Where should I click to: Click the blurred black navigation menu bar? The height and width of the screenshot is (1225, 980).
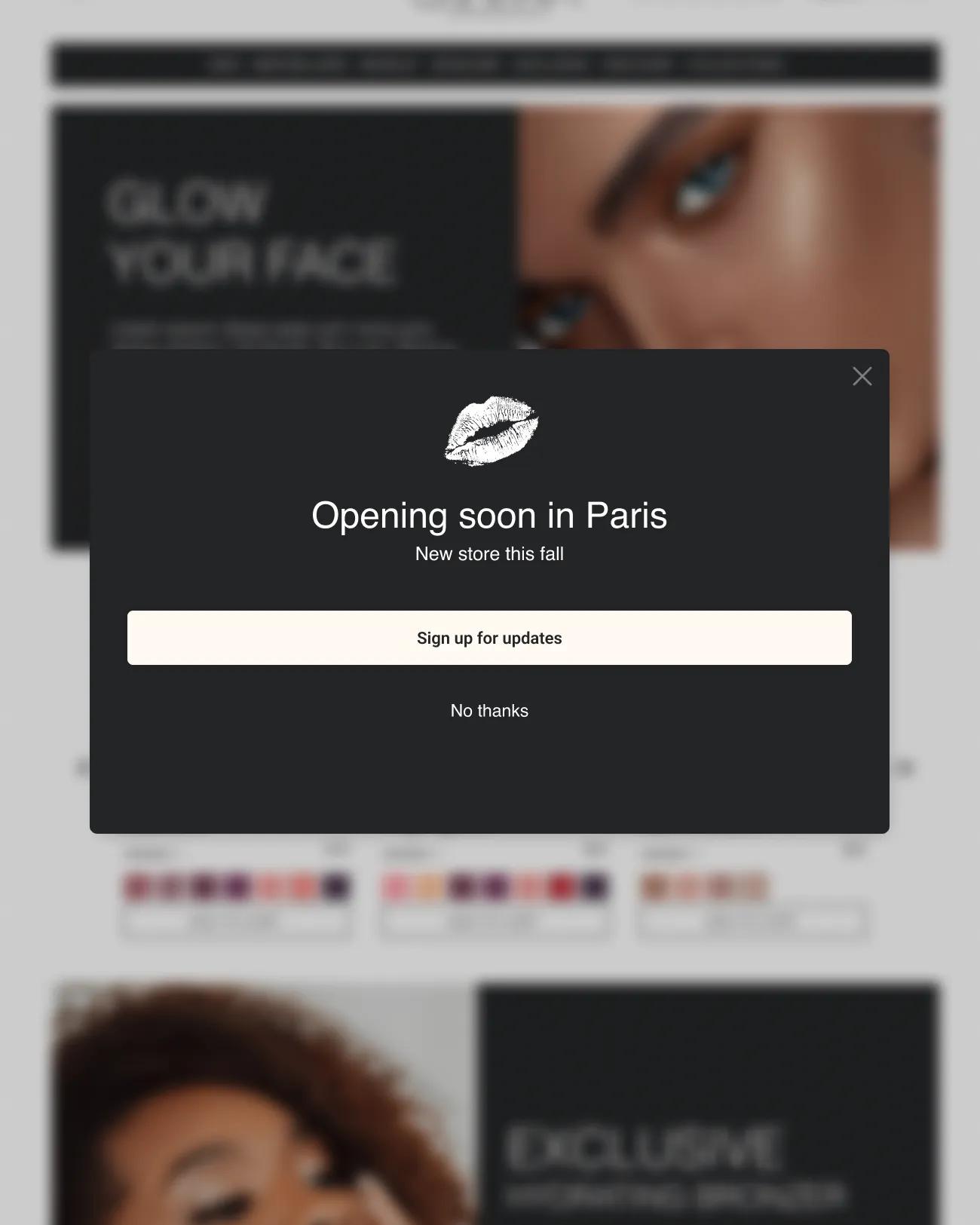pyautogui.click(x=495, y=65)
